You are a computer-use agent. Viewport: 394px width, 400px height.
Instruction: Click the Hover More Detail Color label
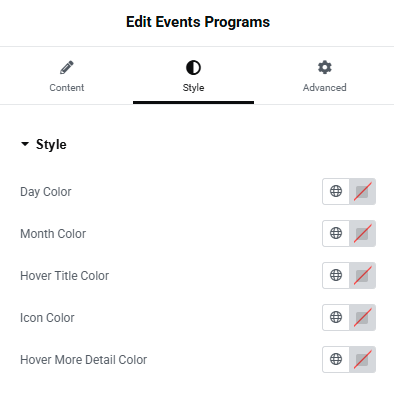(x=84, y=360)
